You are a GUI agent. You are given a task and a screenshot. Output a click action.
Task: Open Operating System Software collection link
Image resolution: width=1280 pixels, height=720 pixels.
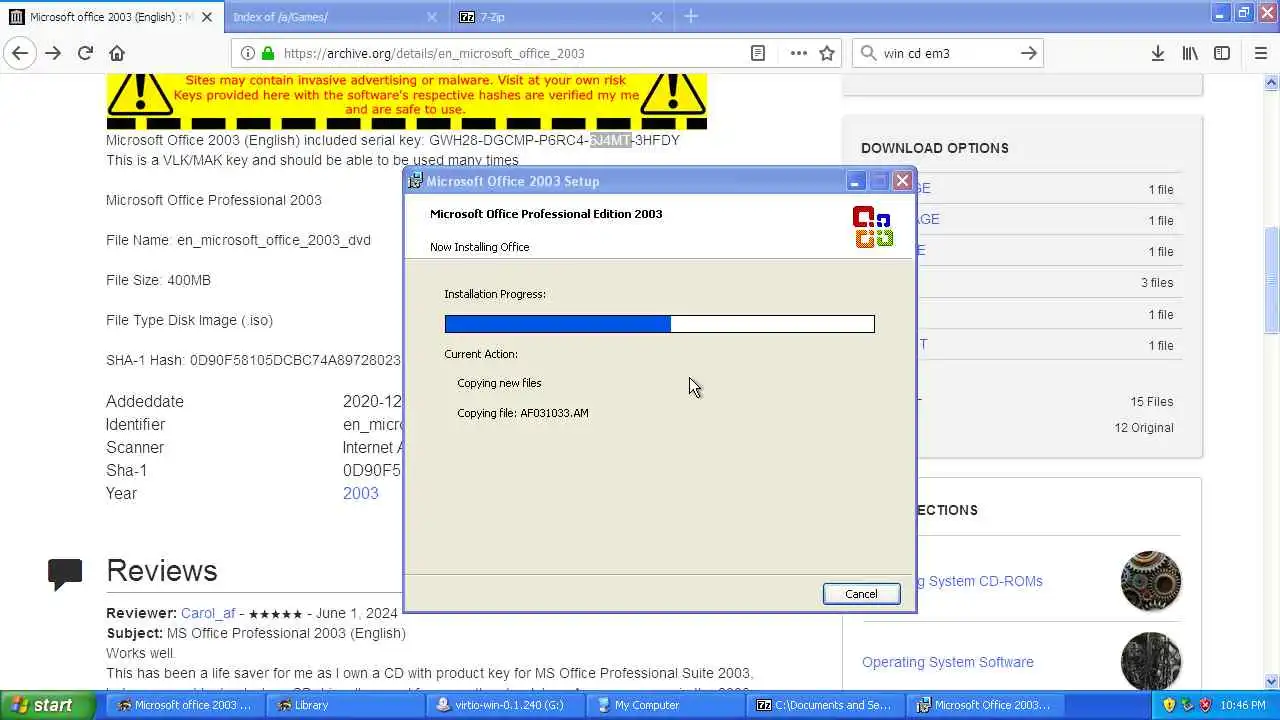tap(948, 662)
